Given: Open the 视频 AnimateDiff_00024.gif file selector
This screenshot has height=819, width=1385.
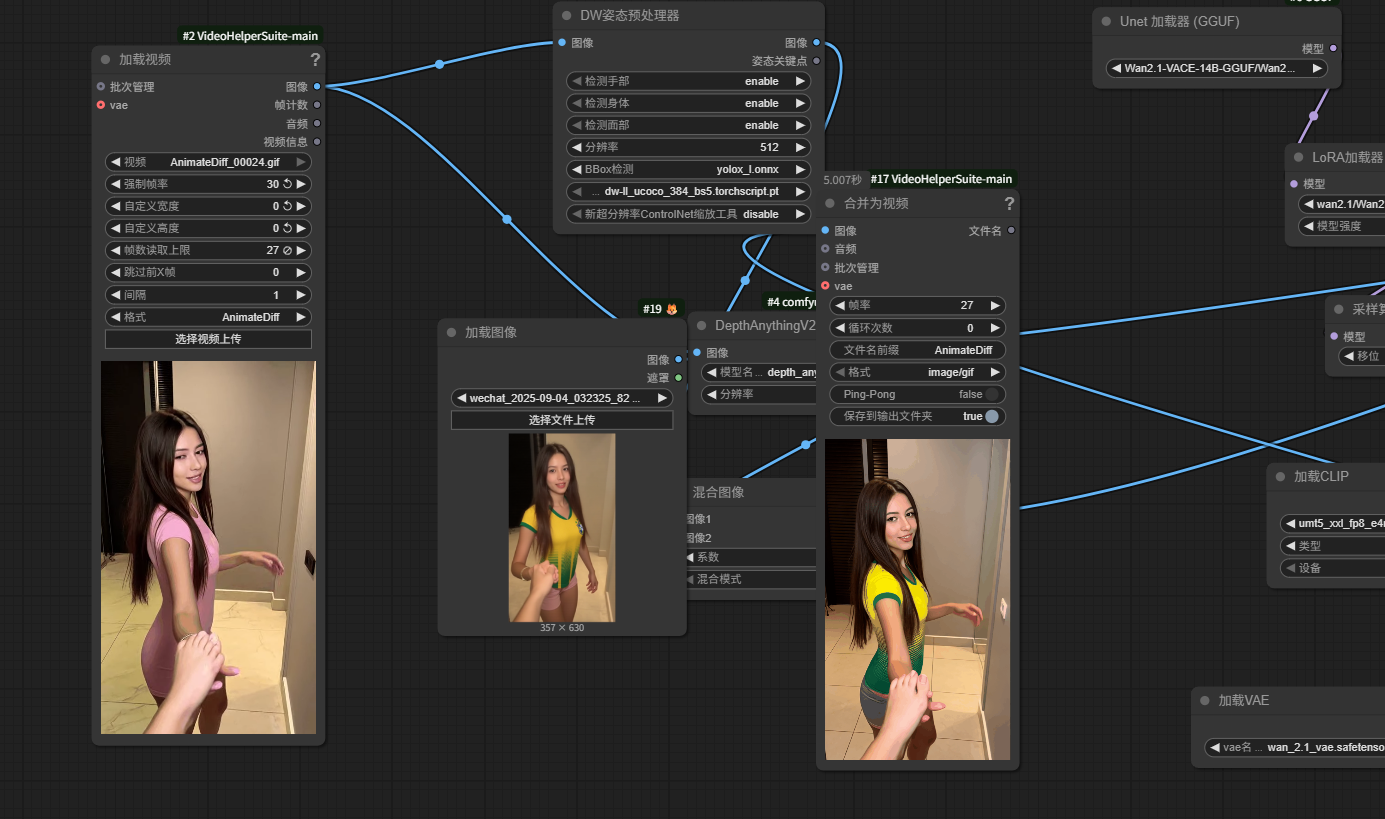Looking at the screenshot, I should coord(208,162).
